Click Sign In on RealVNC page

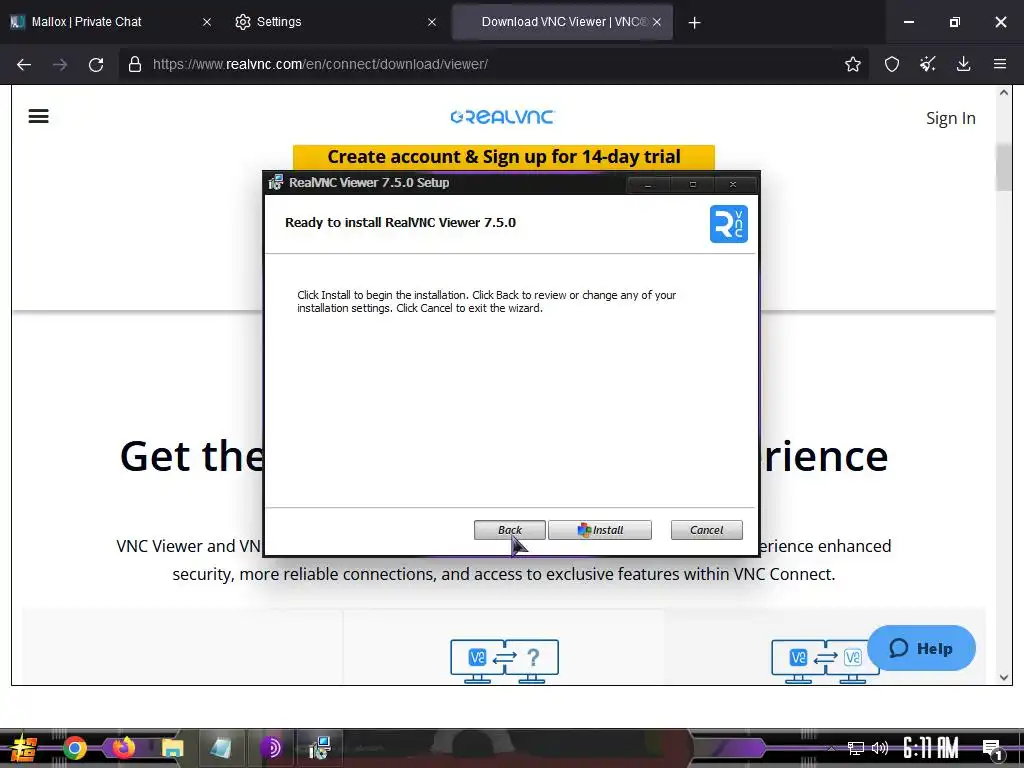[951, 118]
